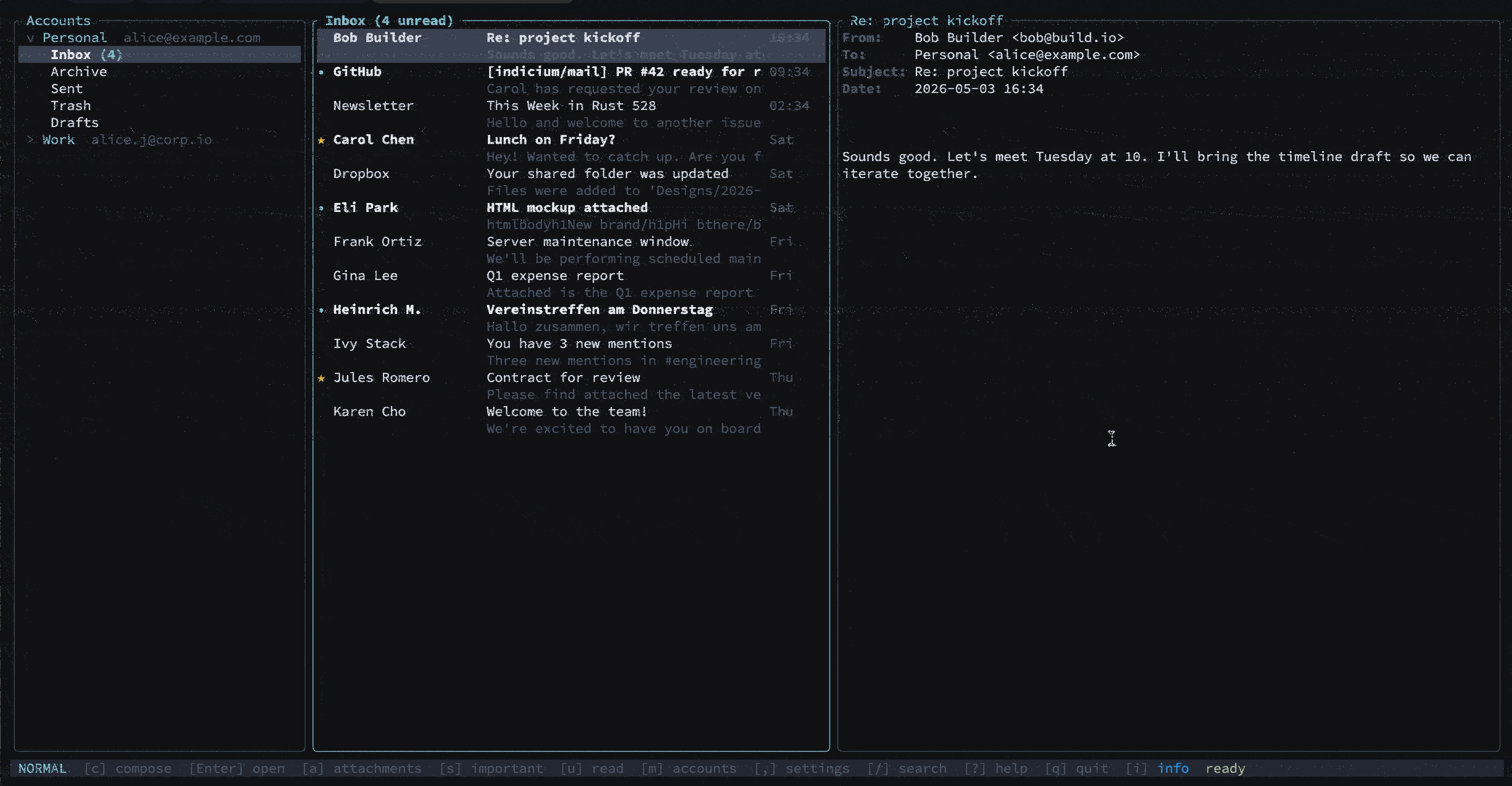This screenshot has width=1512, height=786.
Task: Open the Server maintenance window email
Action: (x=571, y=250)
